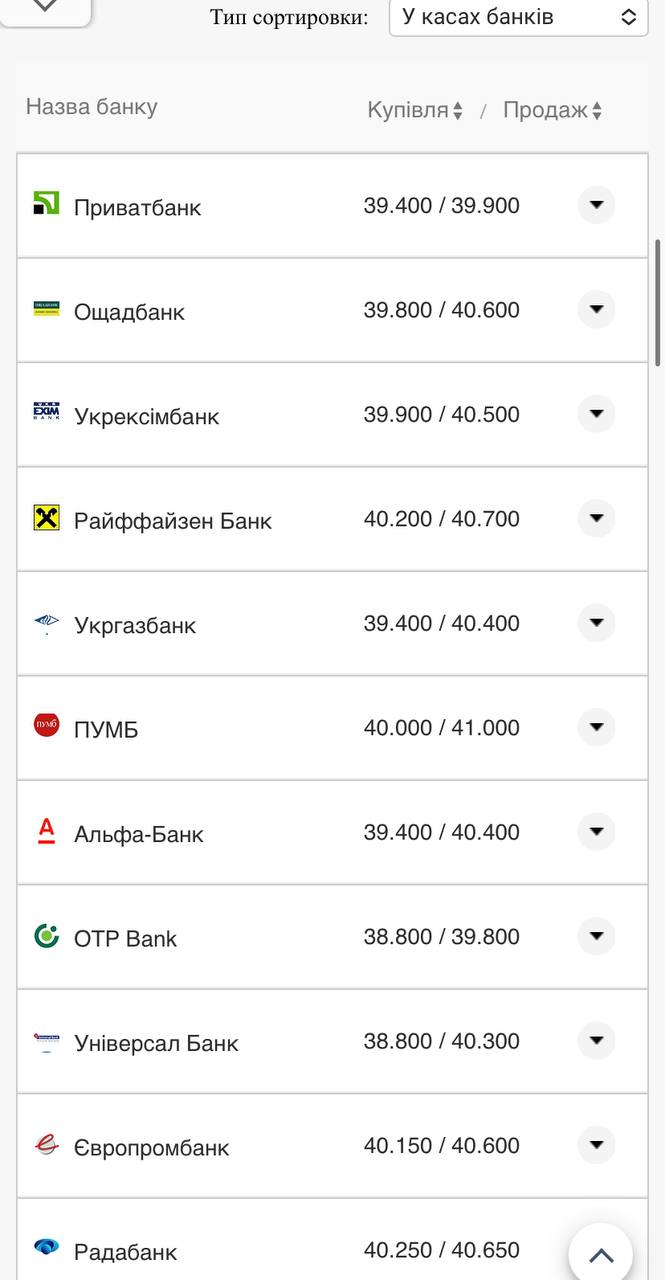This screenshot has height=1280, width=665.
Task: Click the Приватбанк logo icon
Action: tap(46, 203)
